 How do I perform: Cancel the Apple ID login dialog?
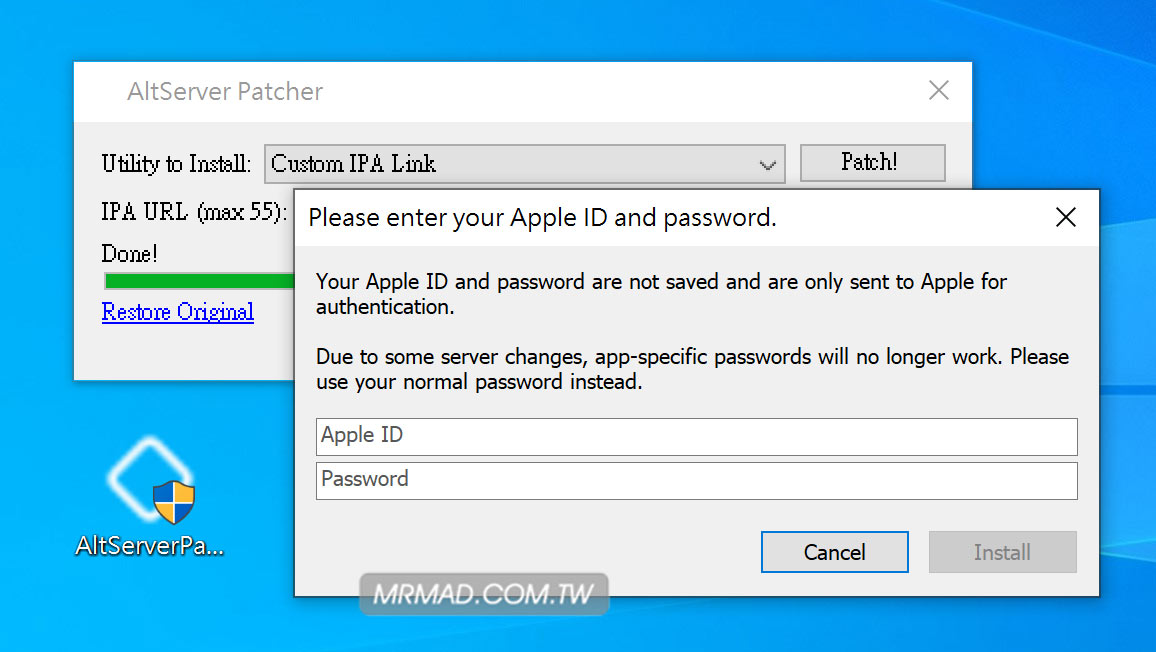point(835,552)
